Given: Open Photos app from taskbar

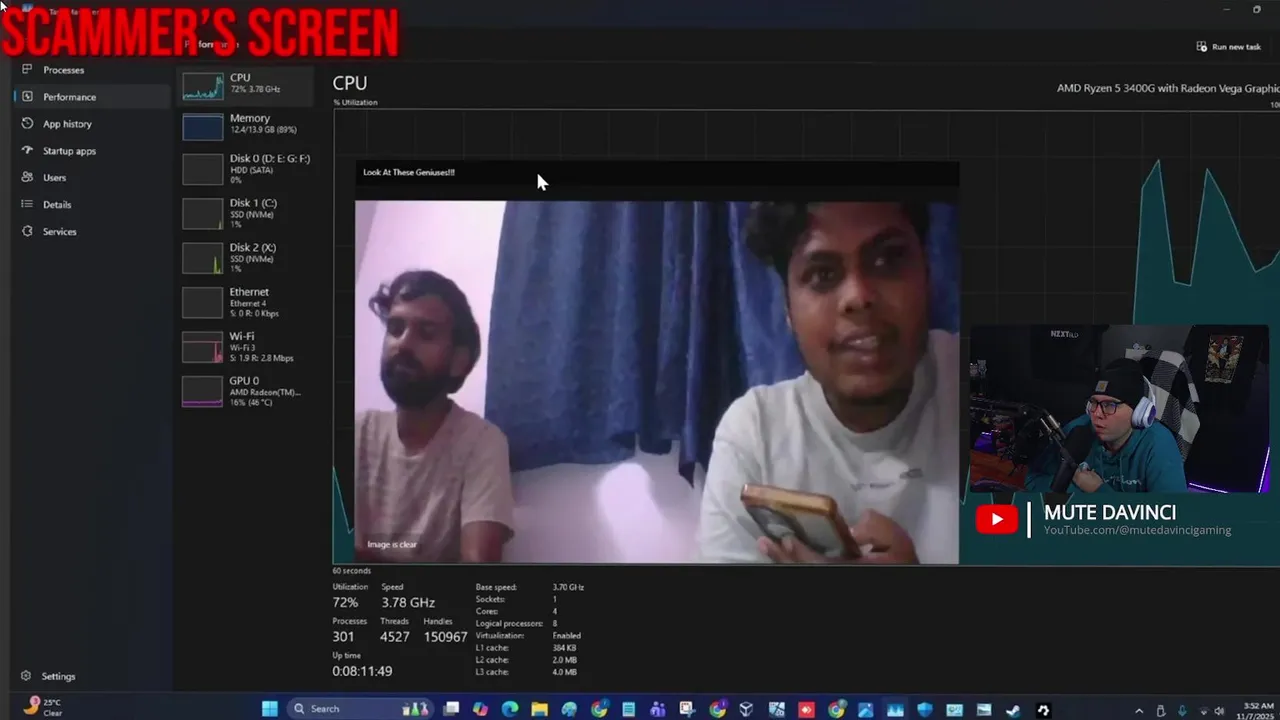Looking at the screenshot, I should coord(865,709).
